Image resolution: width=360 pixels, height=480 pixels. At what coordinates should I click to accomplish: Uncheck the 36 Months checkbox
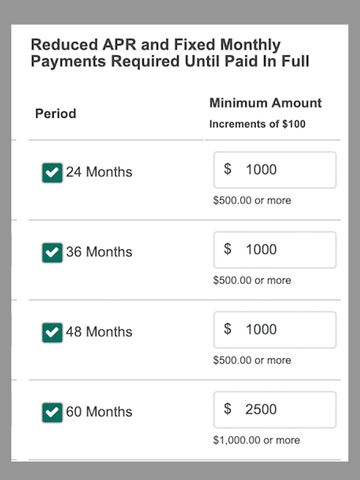click(x=52, y=253)
